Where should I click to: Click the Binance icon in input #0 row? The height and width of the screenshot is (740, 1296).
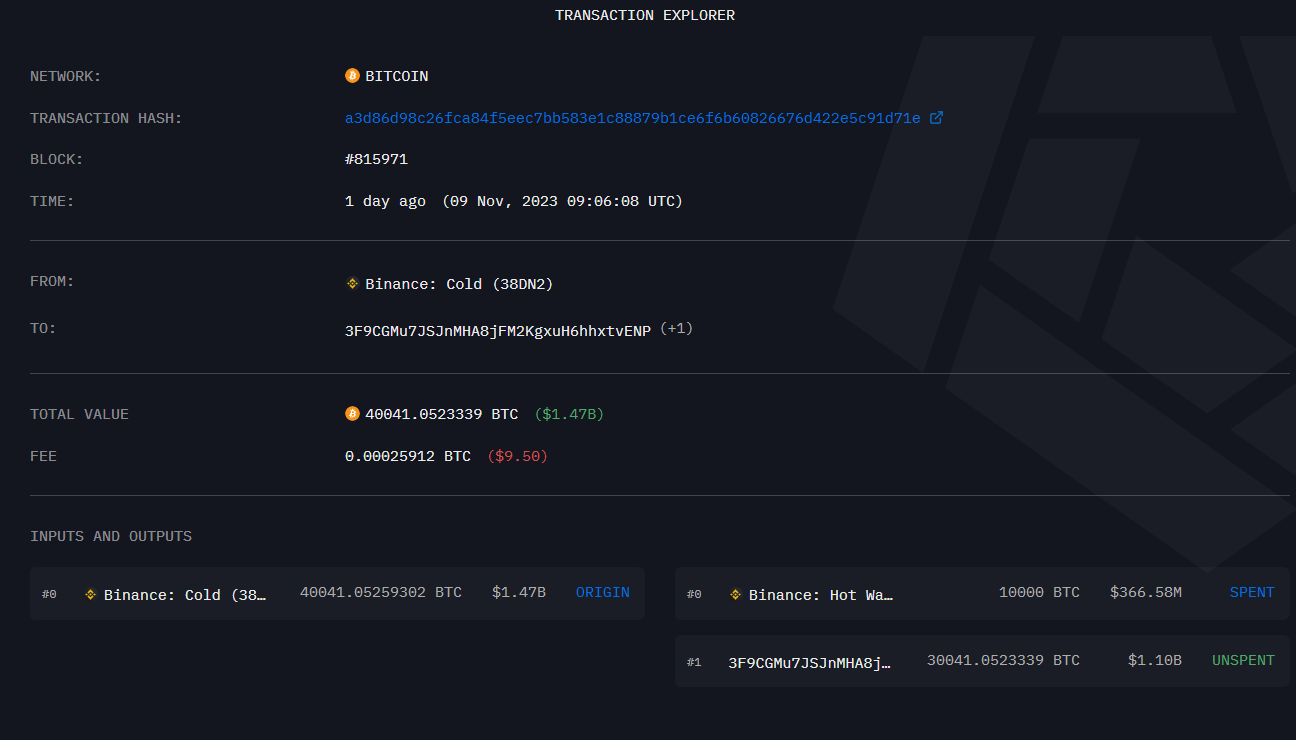(x=91, y=594)
